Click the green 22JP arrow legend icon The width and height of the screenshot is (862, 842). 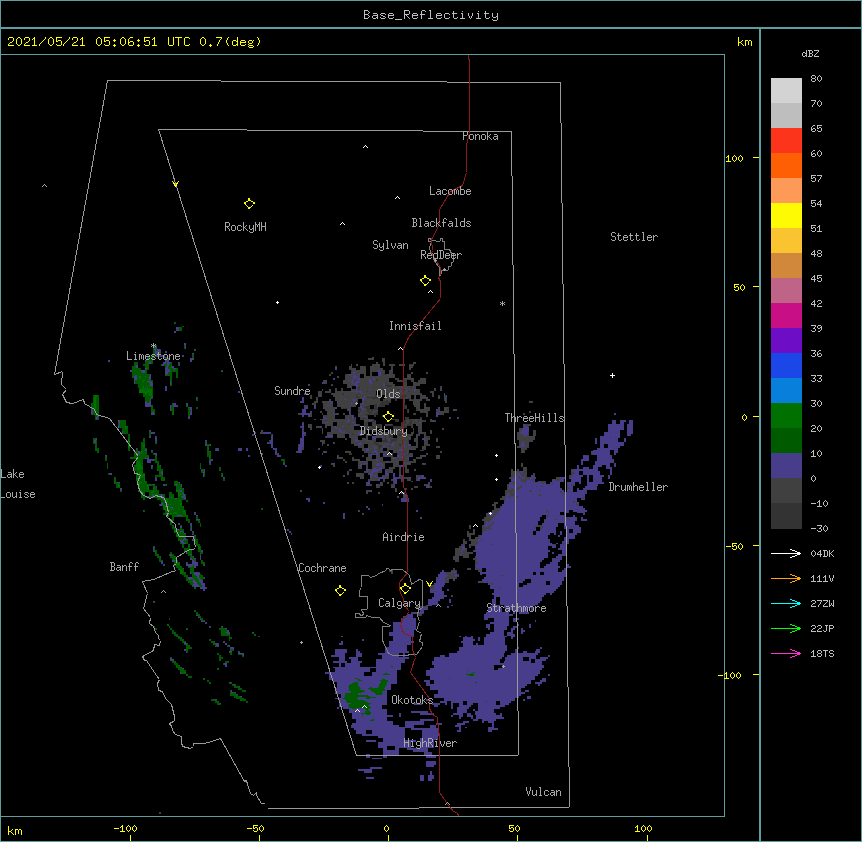click(x=786, y=628)
